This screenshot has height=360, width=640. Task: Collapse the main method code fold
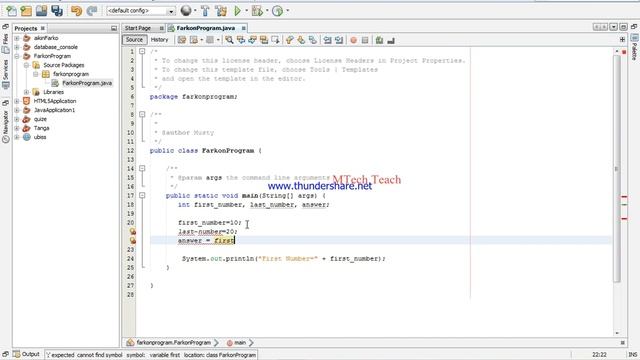[x=142, y=196]
